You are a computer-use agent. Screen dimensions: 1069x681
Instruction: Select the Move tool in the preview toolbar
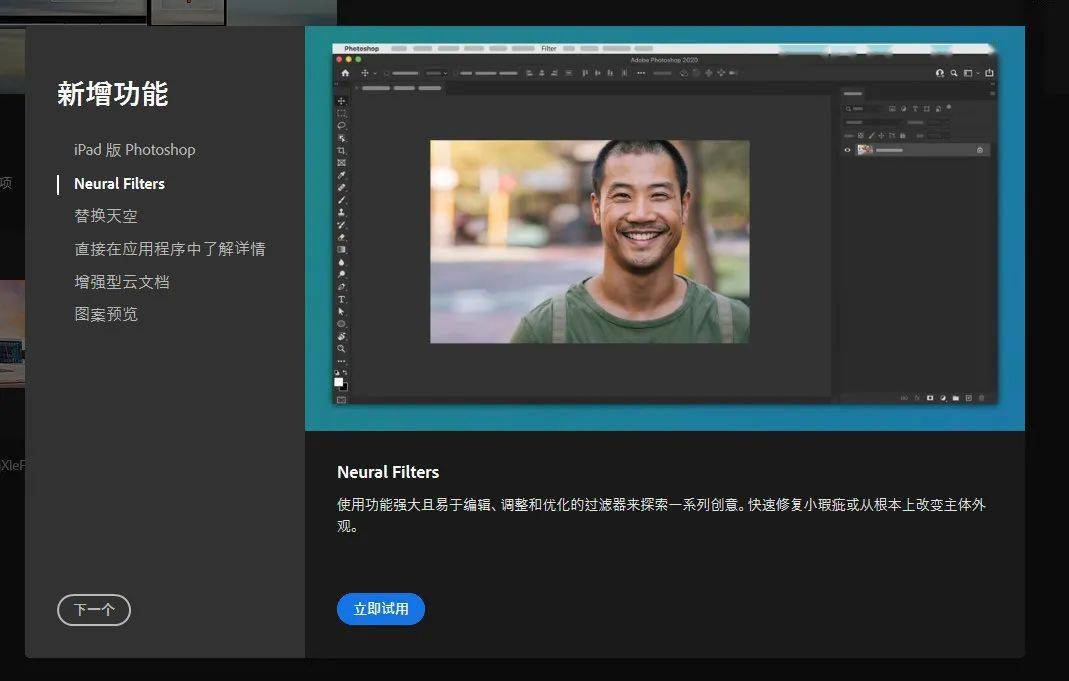(342, 101)
